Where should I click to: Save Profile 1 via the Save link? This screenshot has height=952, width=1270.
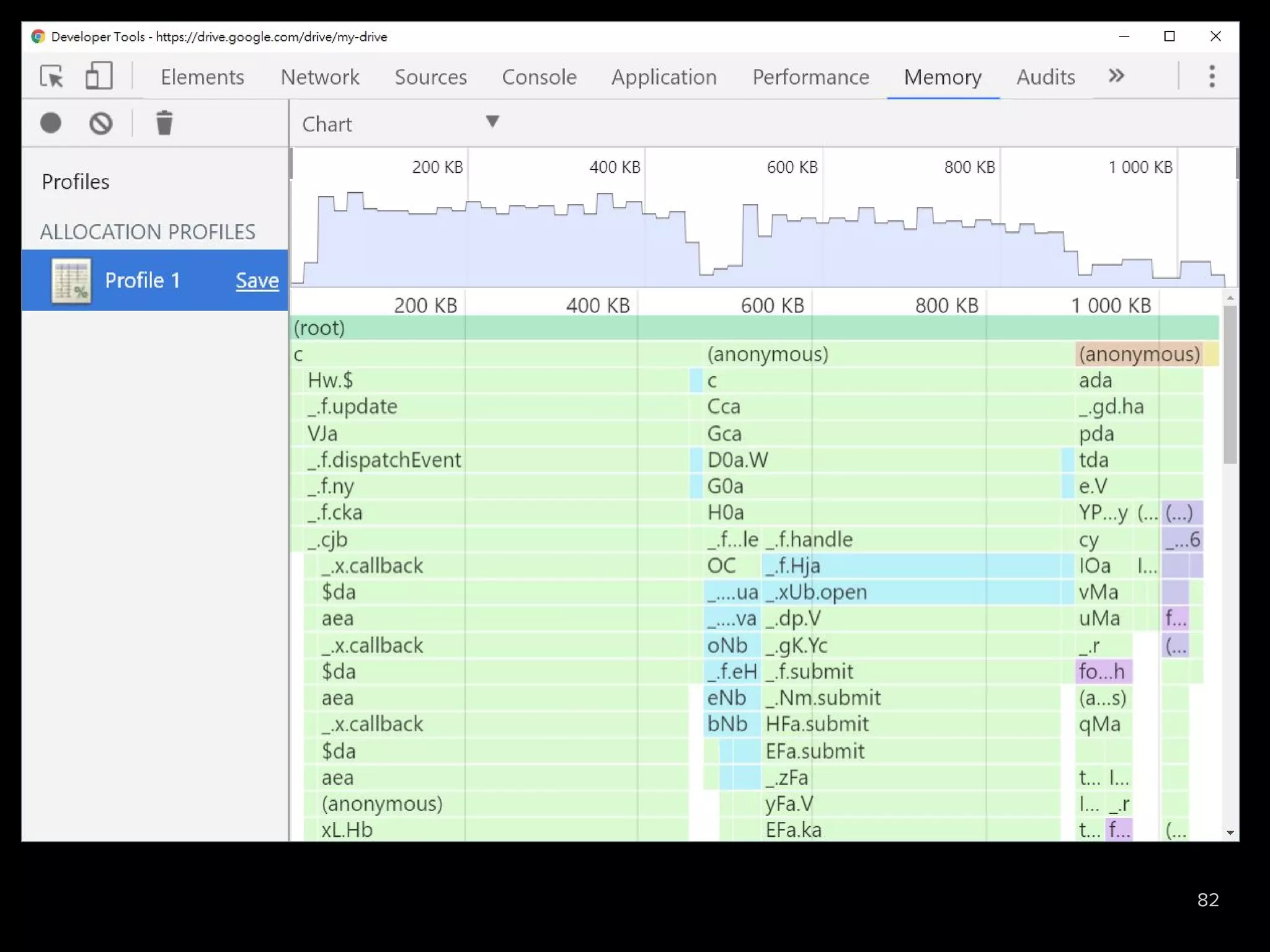tap(257, 280)
